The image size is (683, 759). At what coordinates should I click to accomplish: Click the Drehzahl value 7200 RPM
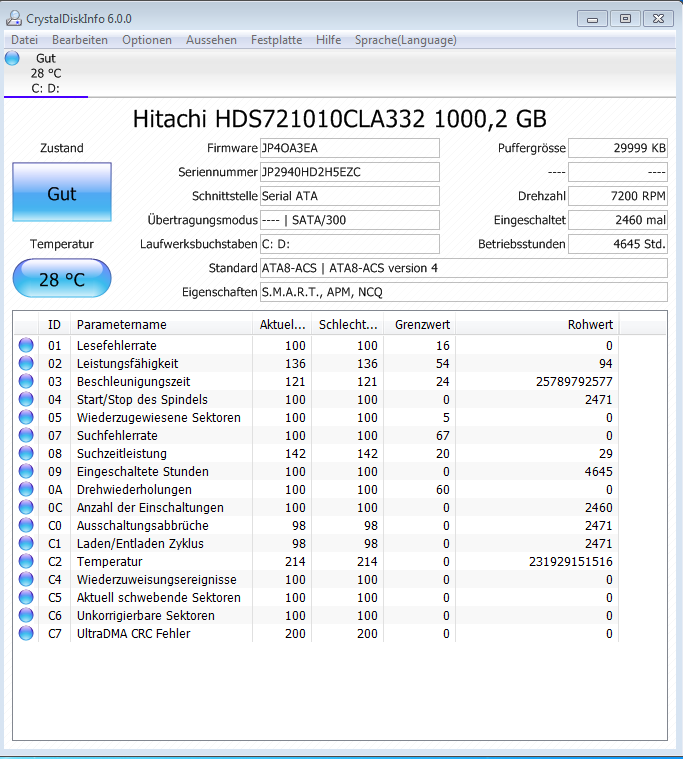[618, 196]
